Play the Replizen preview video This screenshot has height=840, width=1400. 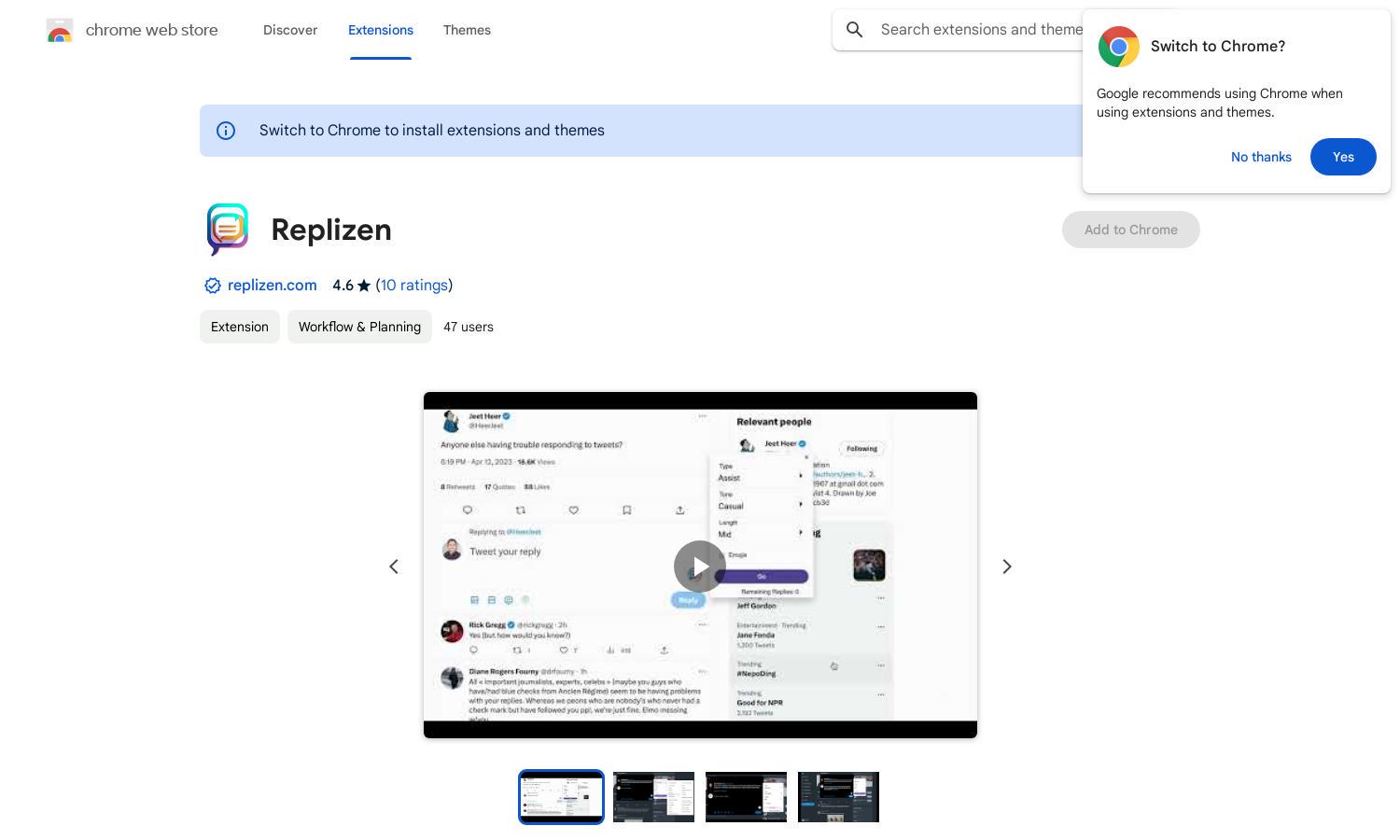[x=700, y=567]
